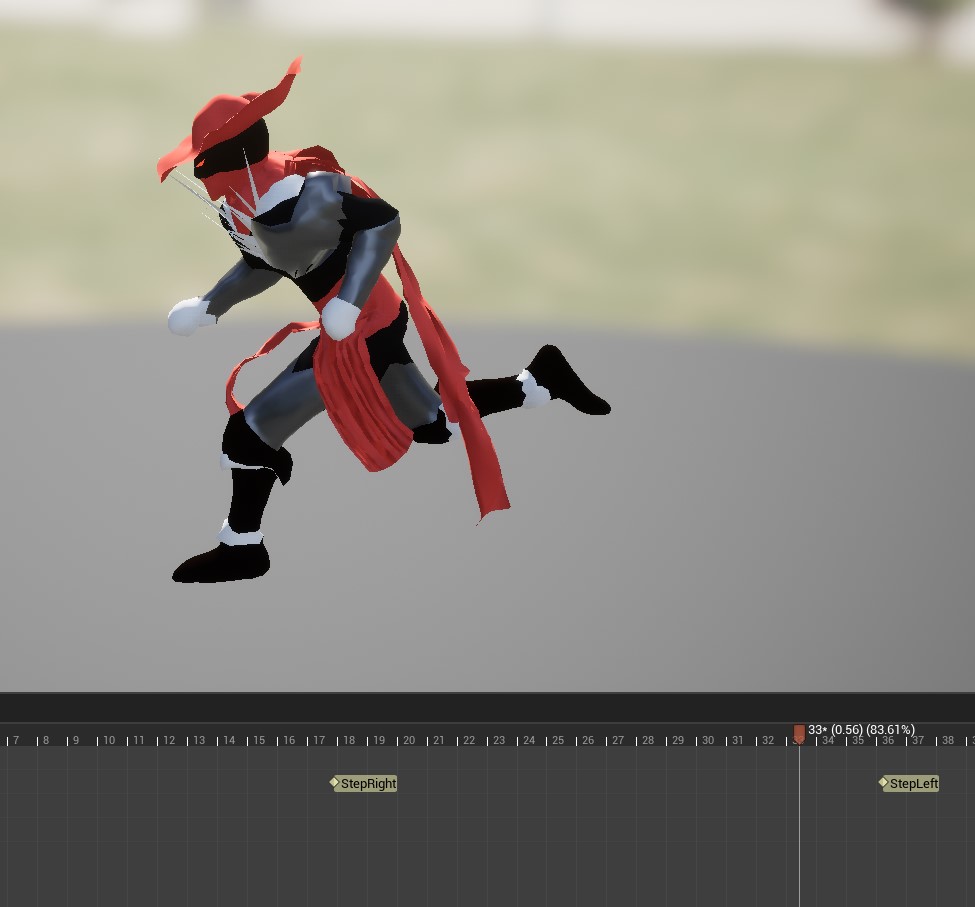Grab the red playhead handle at frame 33
Screen dimensions: 975x907
point(799,734)
